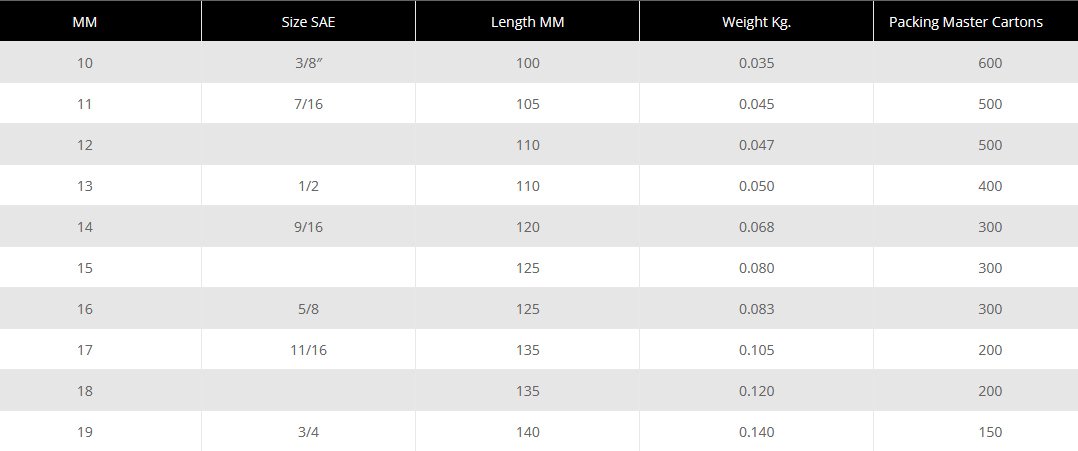Click the 600 packing cartons cell
This screenshot has width=1078, height=451.
(990, 63)
